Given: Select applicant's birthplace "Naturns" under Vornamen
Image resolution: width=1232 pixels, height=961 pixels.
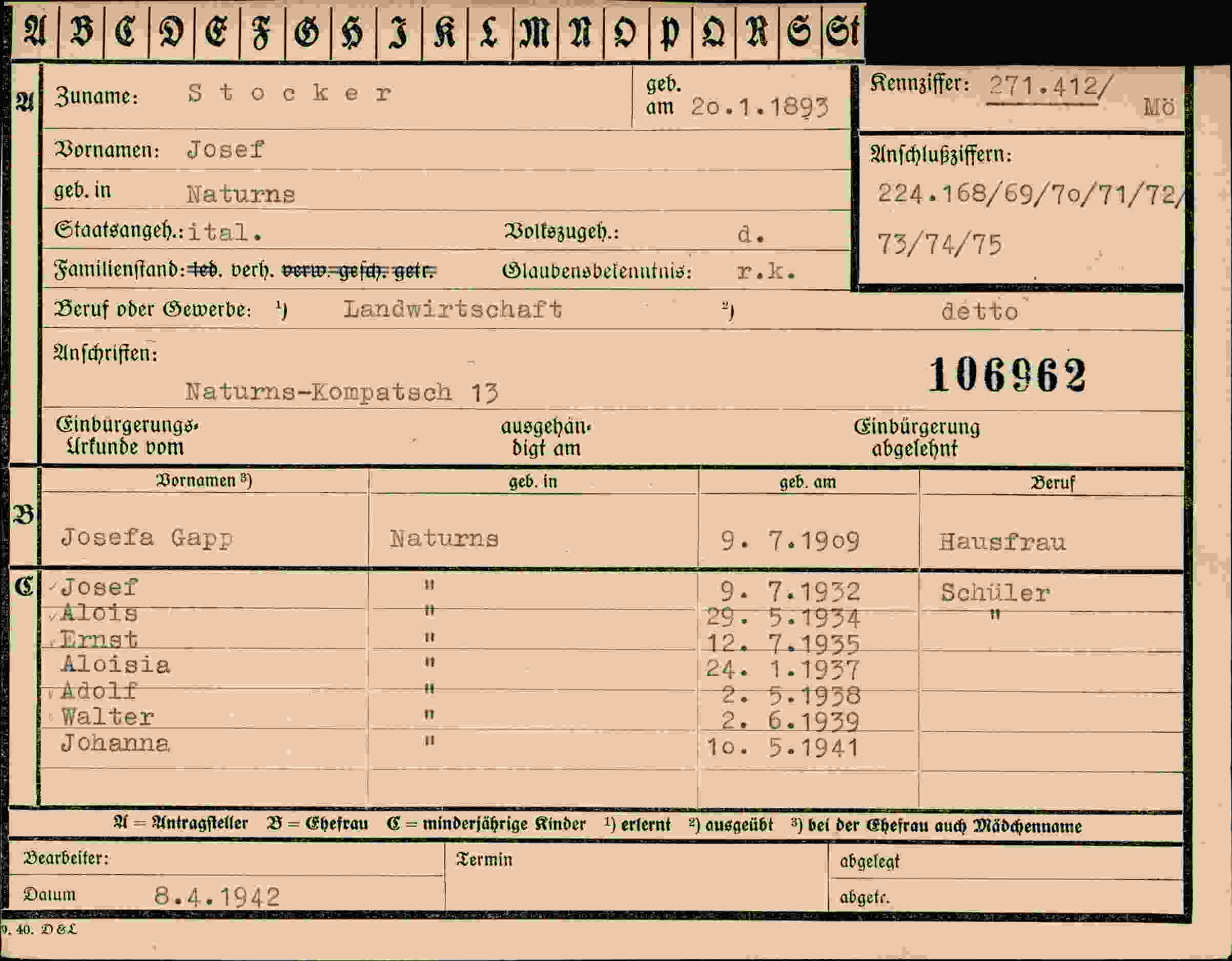Looking at the screenshot, I should [241, 195].
